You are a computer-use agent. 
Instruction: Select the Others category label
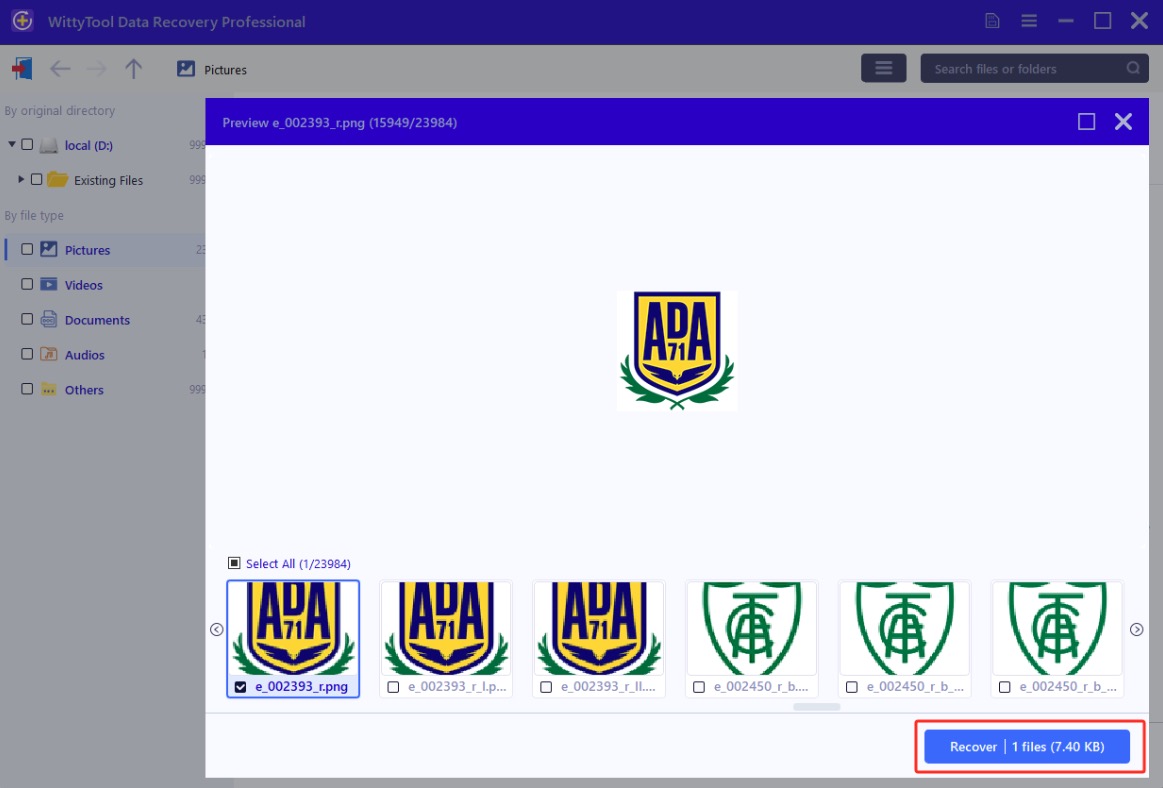tap(84, 390)
